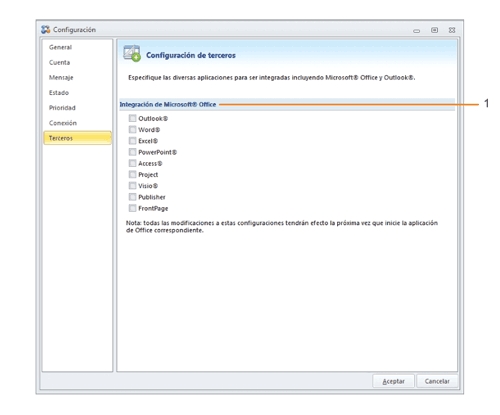Viewport: 500px width, 415px height.
Task: Check the Project integration box
Action: point(133,174)
